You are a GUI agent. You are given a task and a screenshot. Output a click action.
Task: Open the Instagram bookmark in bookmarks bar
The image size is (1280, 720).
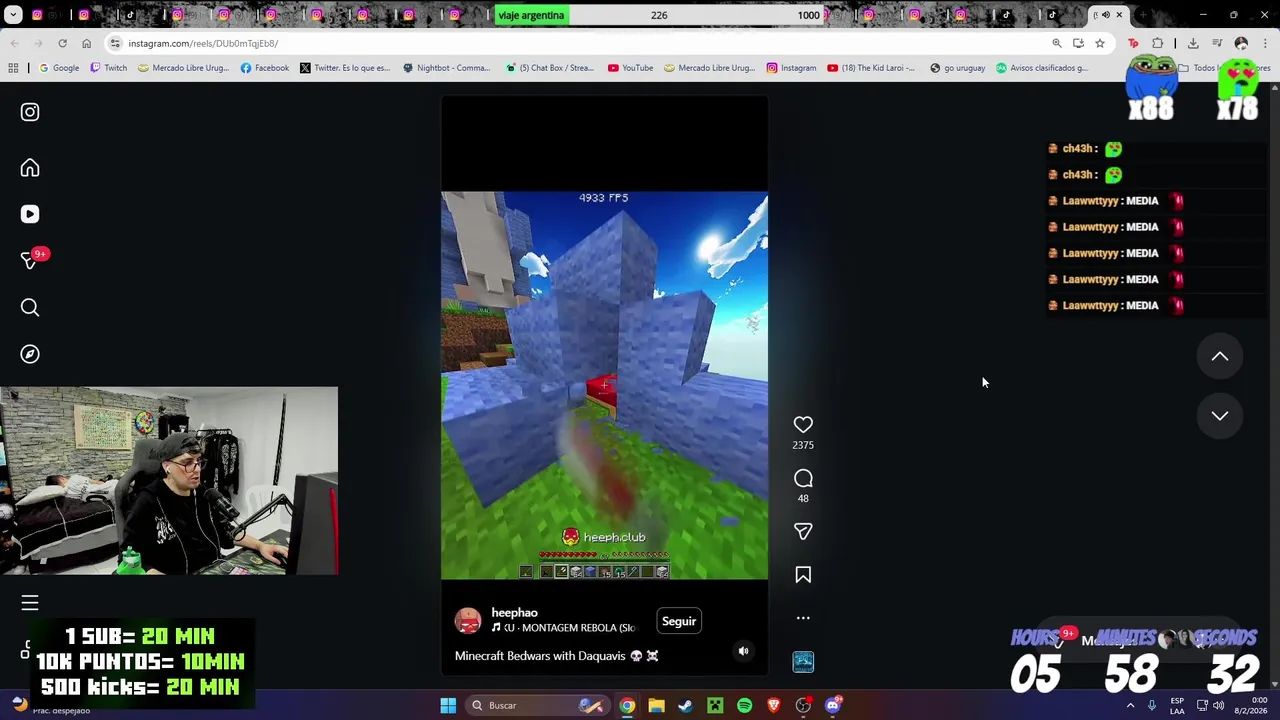(791, 68)
